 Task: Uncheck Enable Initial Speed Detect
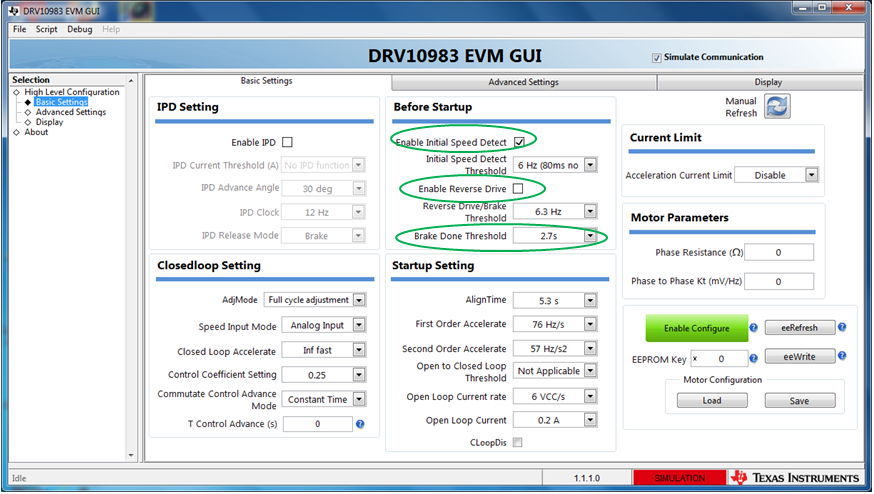pyautogui.click(x=519, y=142)
